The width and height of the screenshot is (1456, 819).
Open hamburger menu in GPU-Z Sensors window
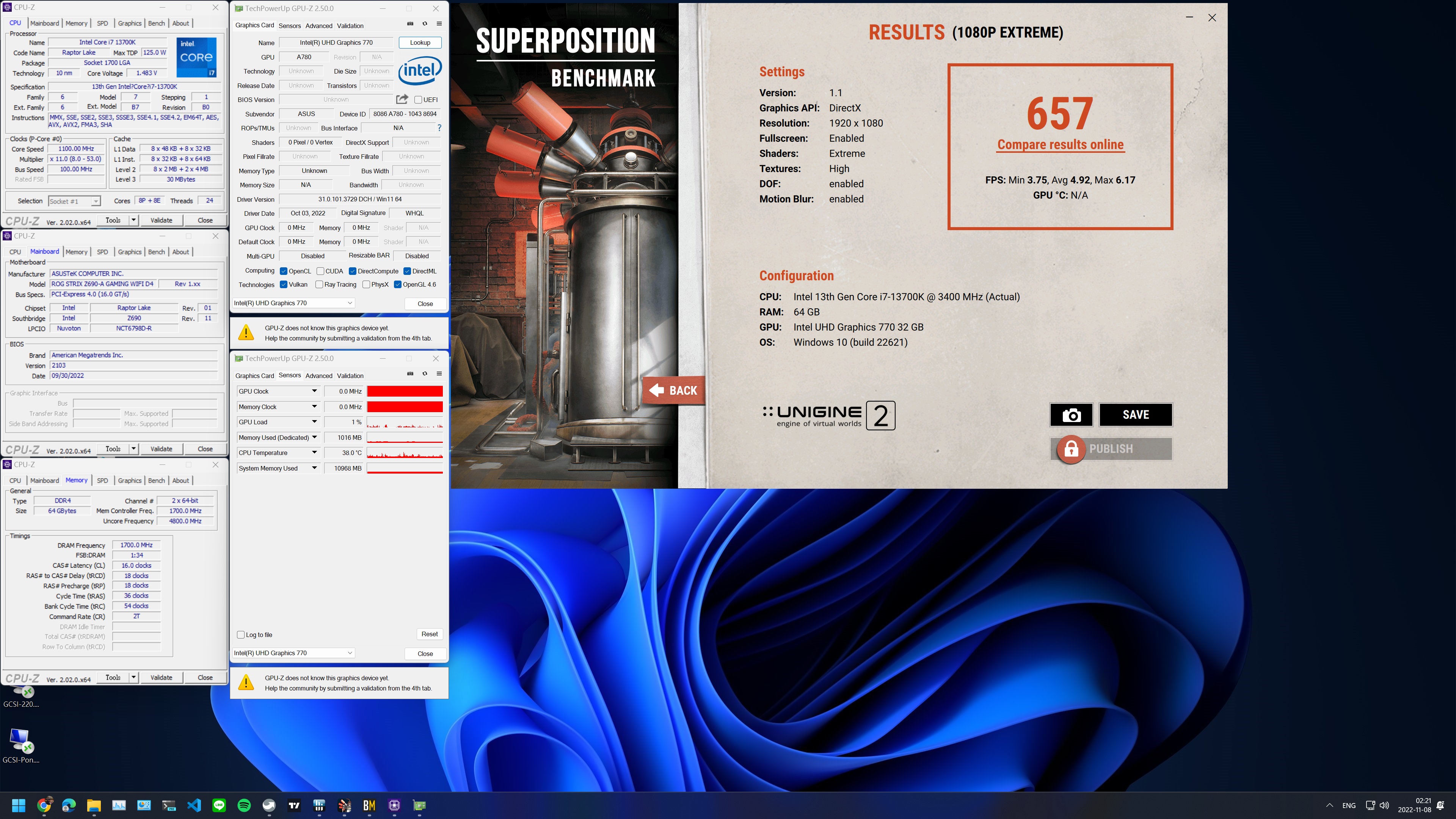coord(439,373)
